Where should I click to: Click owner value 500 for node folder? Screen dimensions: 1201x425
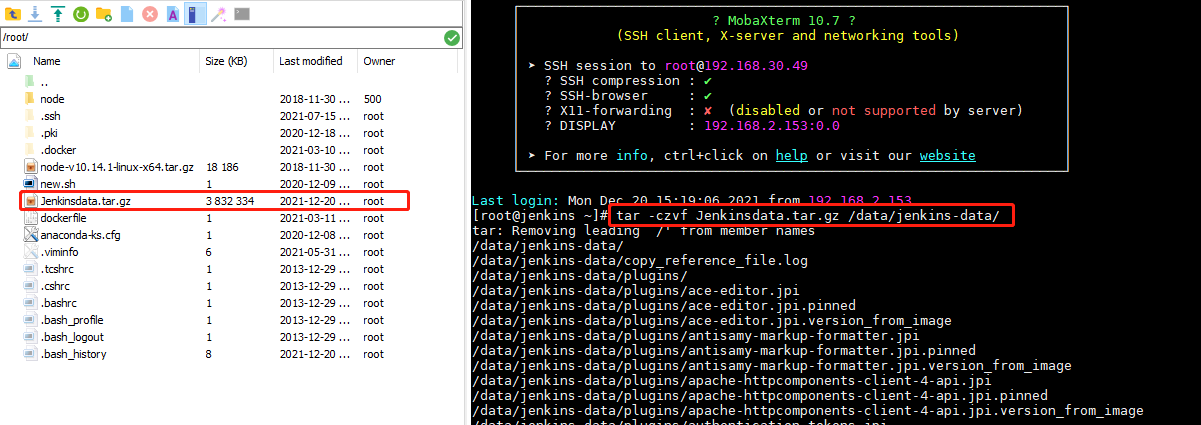coord(373,99)
